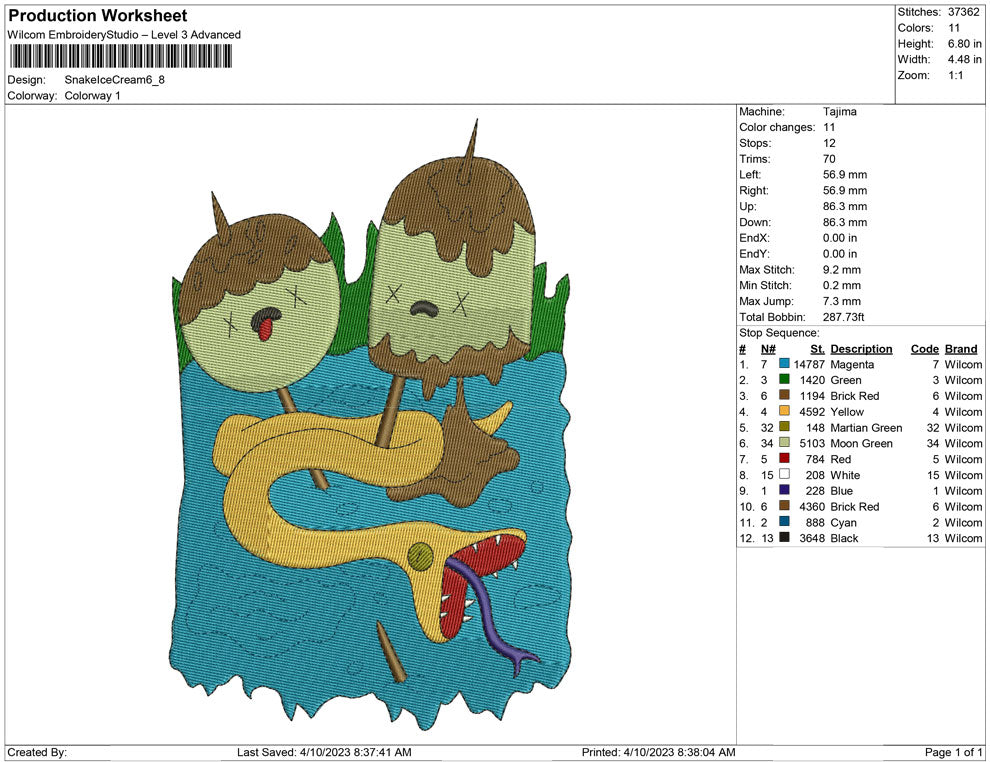Click the Black color swatch in row 12
This screenshot has height=762, width=990.
coord(784,537)
